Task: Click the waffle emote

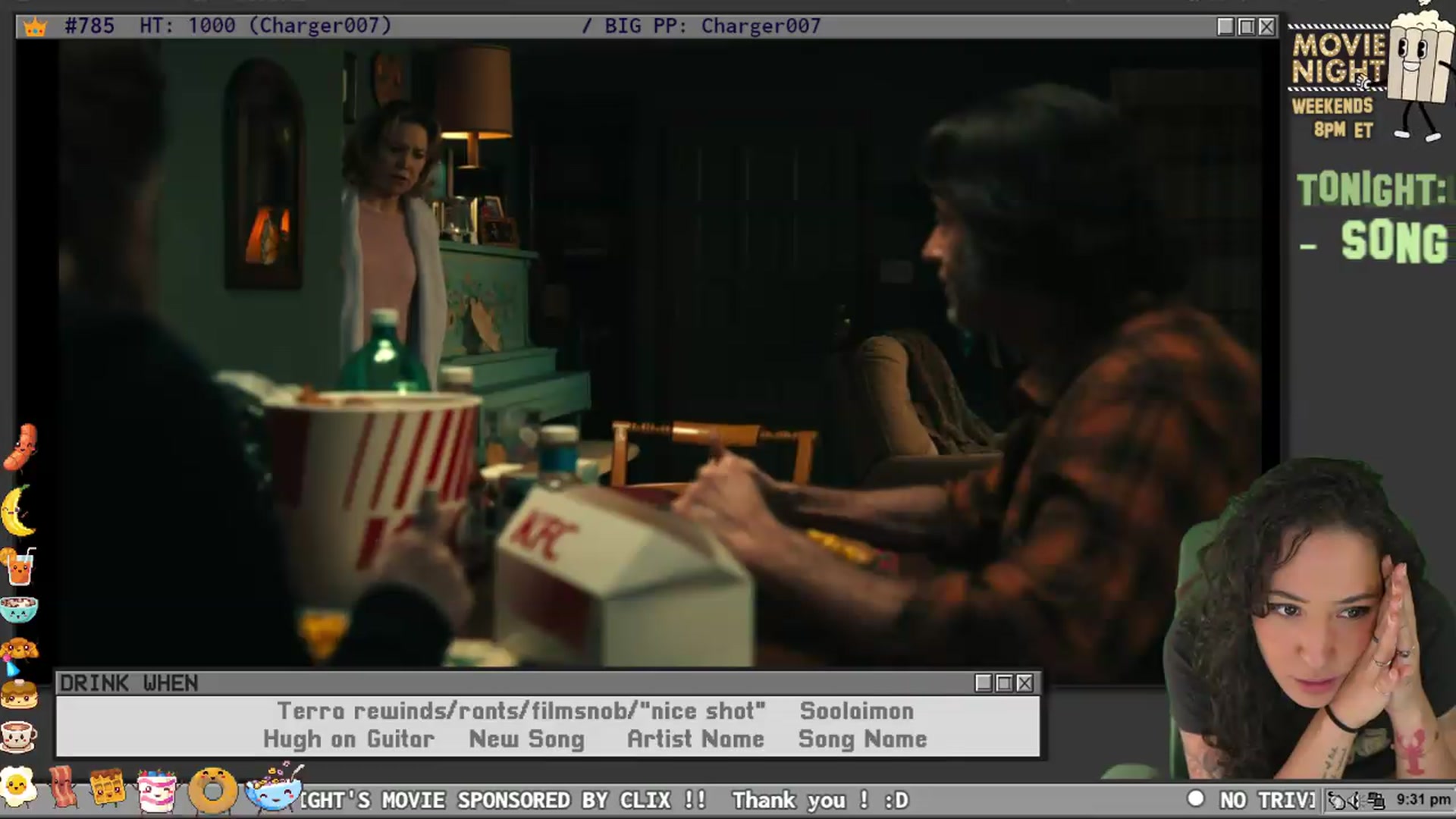Action: [107, 788]
